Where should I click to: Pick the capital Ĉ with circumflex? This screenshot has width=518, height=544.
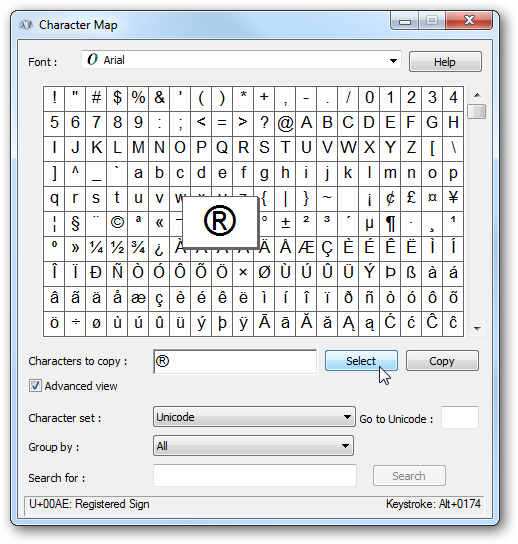[432, 323]
